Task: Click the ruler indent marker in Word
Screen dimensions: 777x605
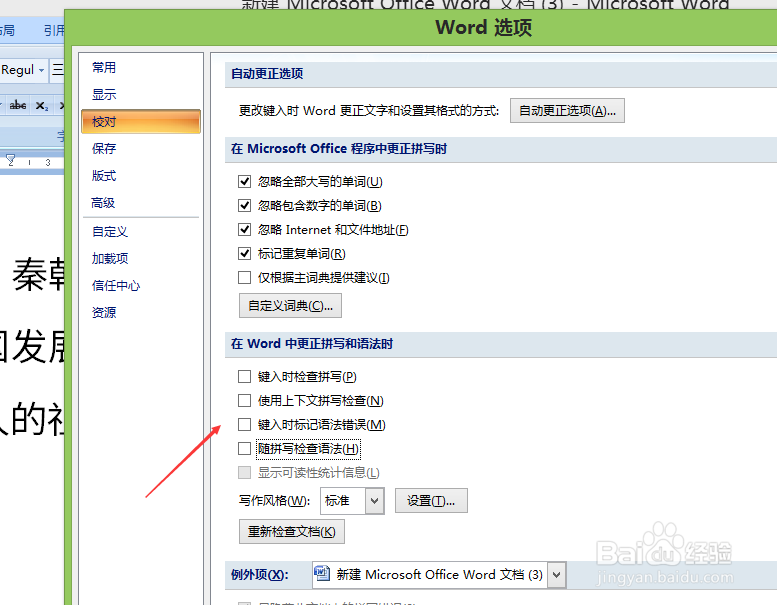Action: click(x=10, y=161)
